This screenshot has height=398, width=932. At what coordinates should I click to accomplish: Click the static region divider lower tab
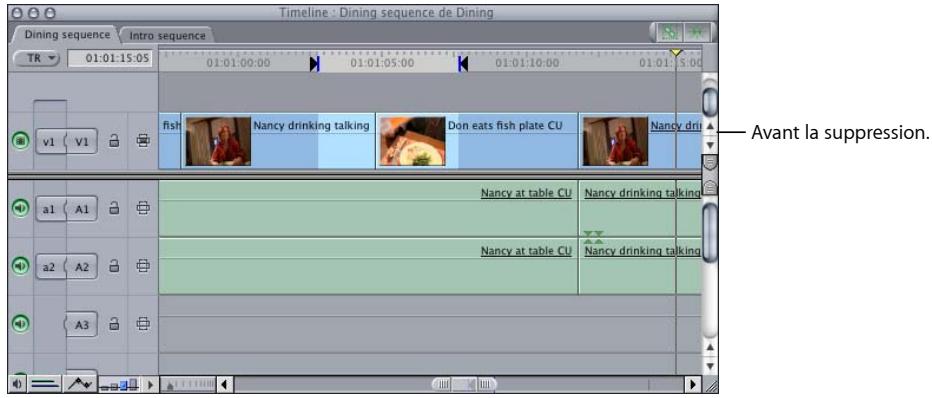point(710,187)
